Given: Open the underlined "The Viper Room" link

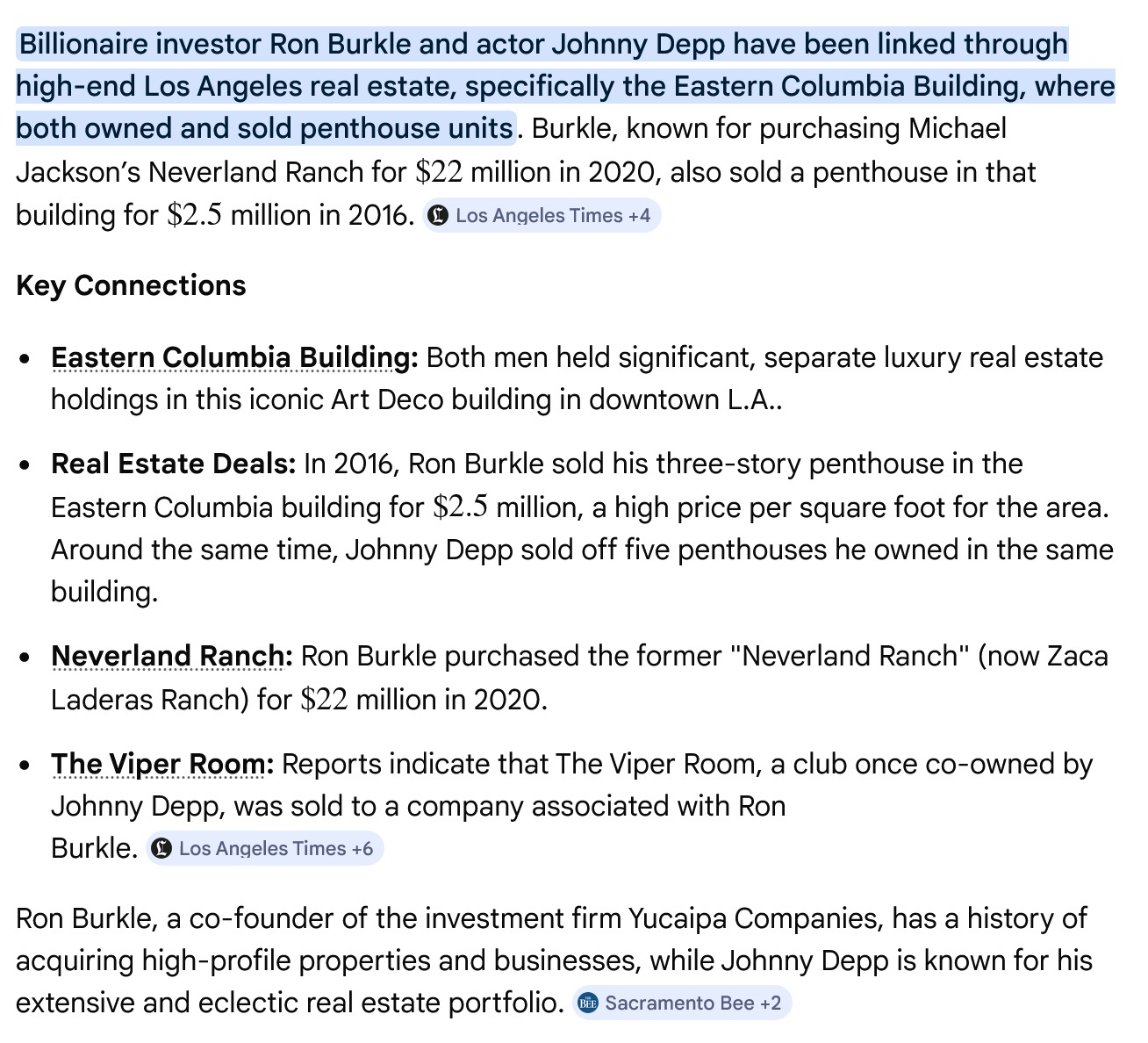Looking at the screenshot, I should point(159,764).
